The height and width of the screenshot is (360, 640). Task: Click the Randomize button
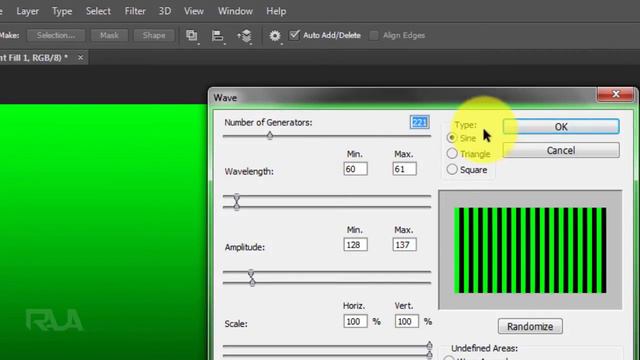[530, 326]
